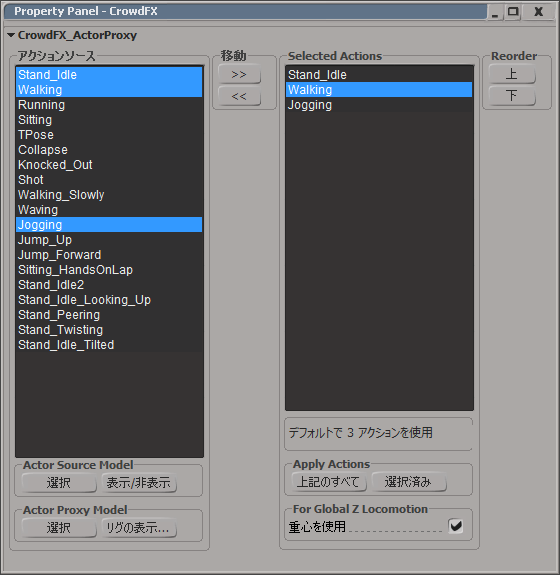Select Stand_Idle in the Selected Actions list
Screen dimensions: 560x575
pos(379,74)
